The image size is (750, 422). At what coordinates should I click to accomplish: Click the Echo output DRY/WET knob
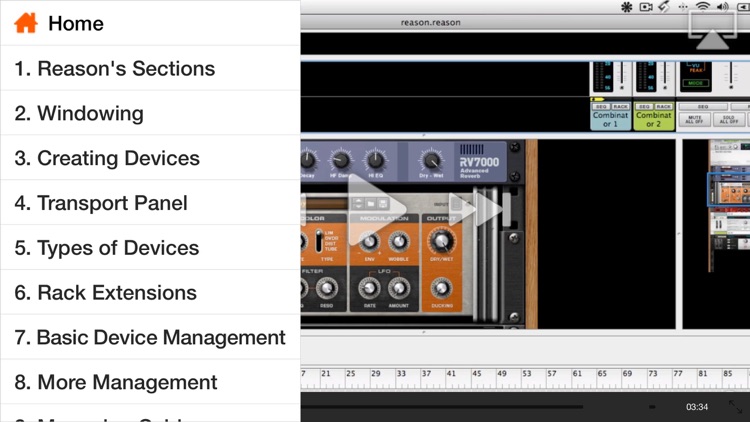point(441,241)
